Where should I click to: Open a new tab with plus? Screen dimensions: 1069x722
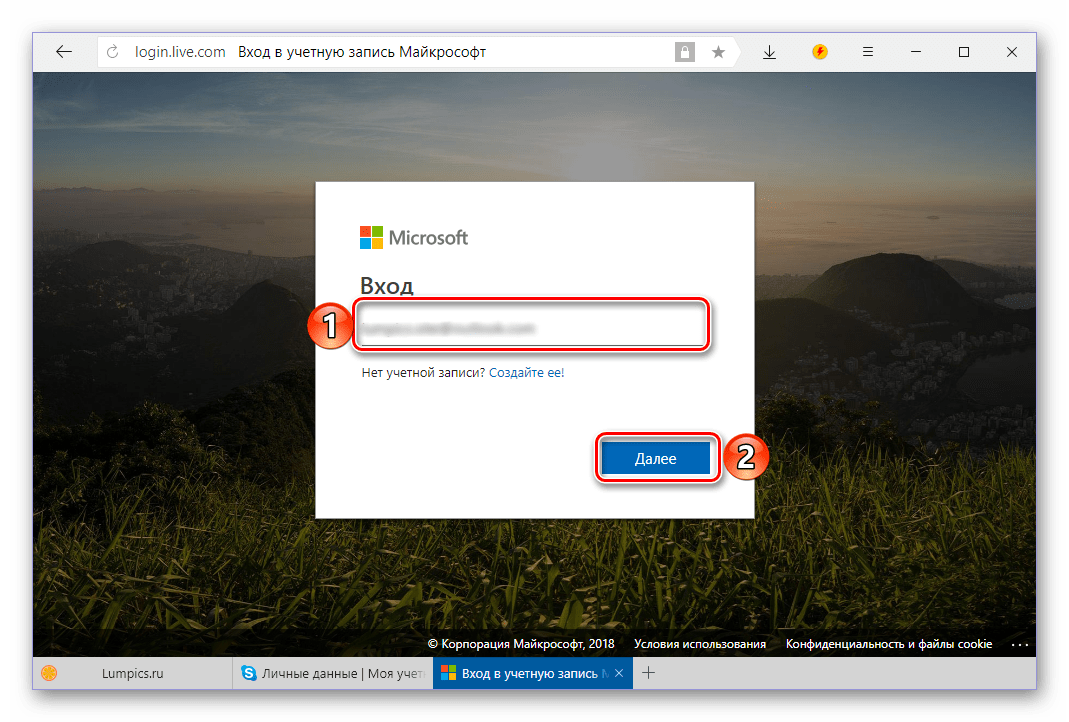pos(648,673)
